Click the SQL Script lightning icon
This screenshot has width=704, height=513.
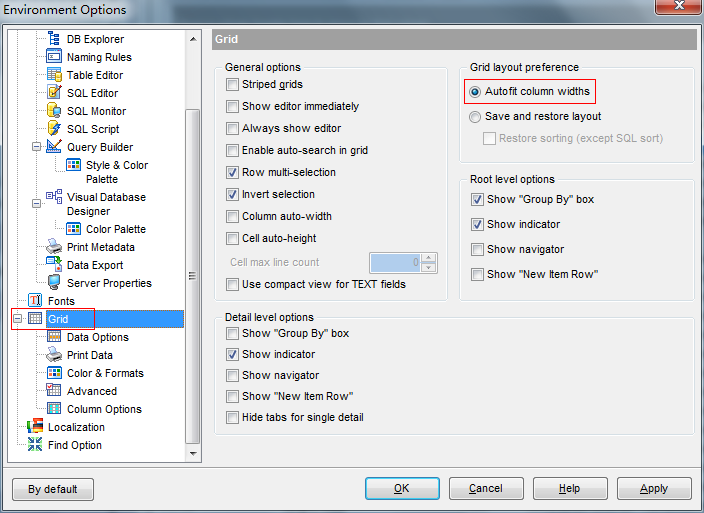click(x=54, y=129)
